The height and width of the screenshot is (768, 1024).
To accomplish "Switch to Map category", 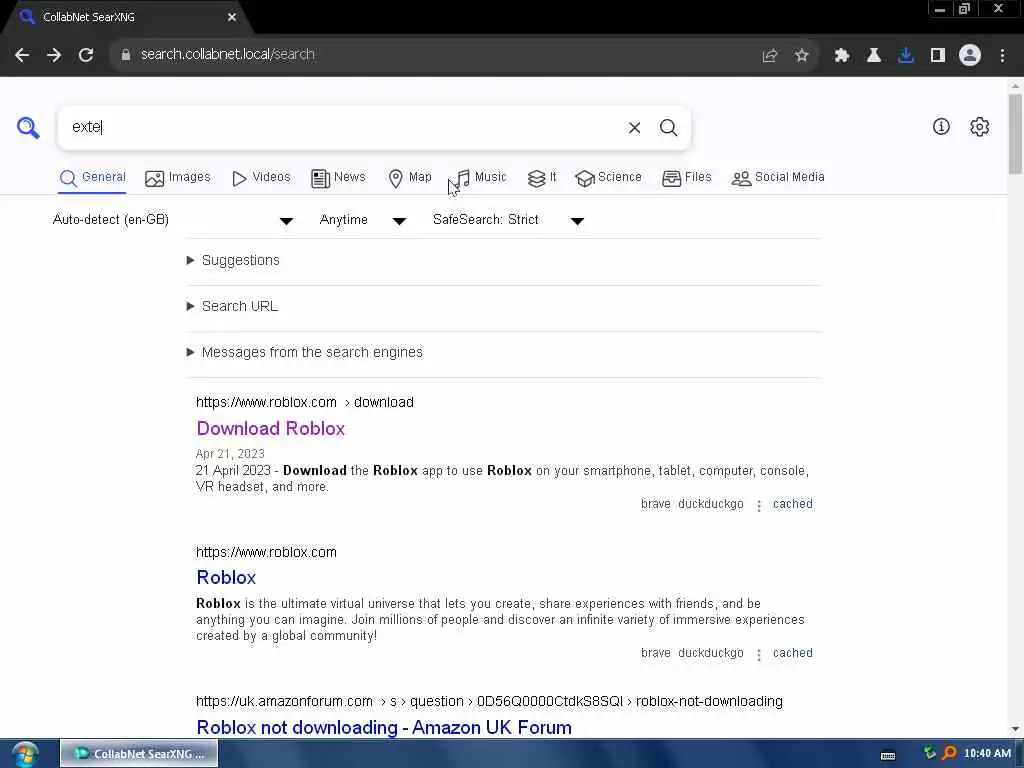I will [409, 178].
